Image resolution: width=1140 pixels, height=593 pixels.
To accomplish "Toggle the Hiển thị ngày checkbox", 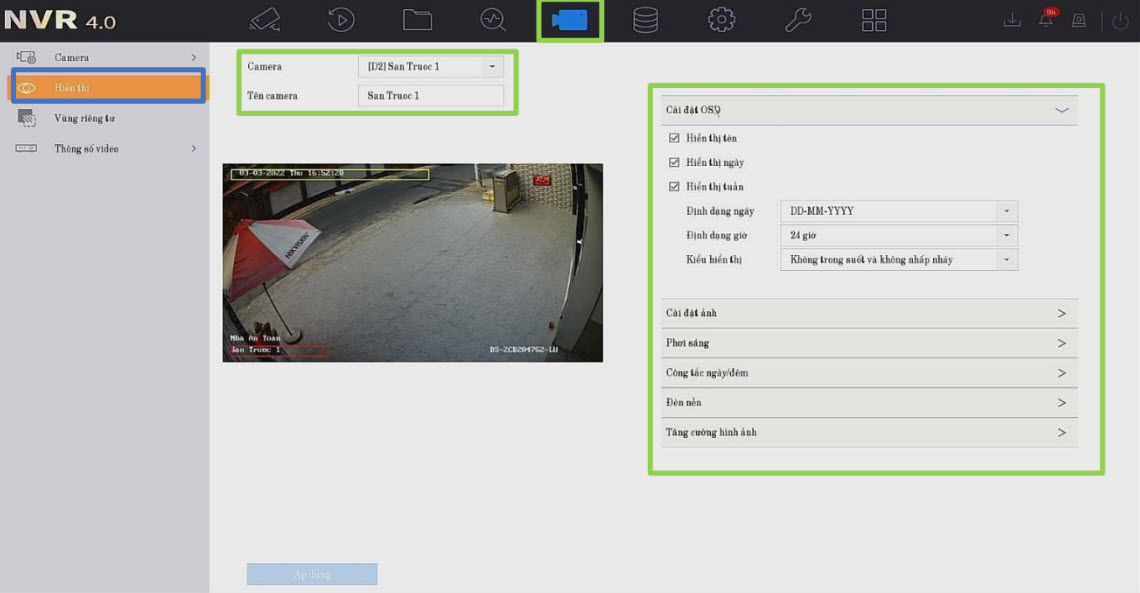I will click(x=674, y=162).
